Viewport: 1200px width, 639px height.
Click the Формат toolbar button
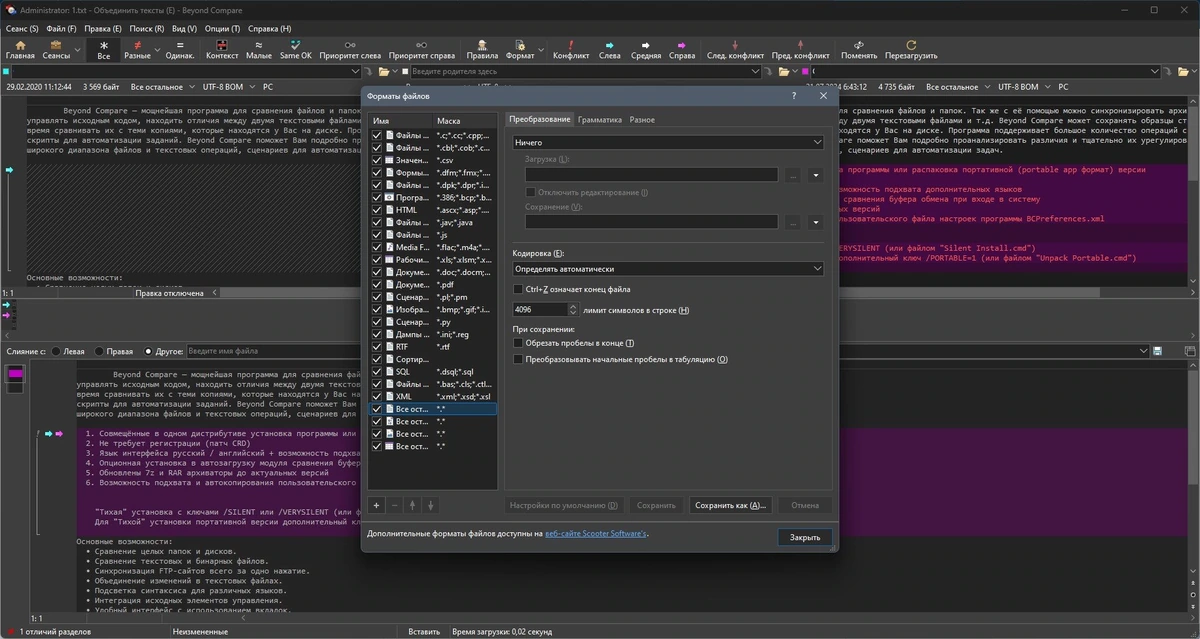[520, 50]
